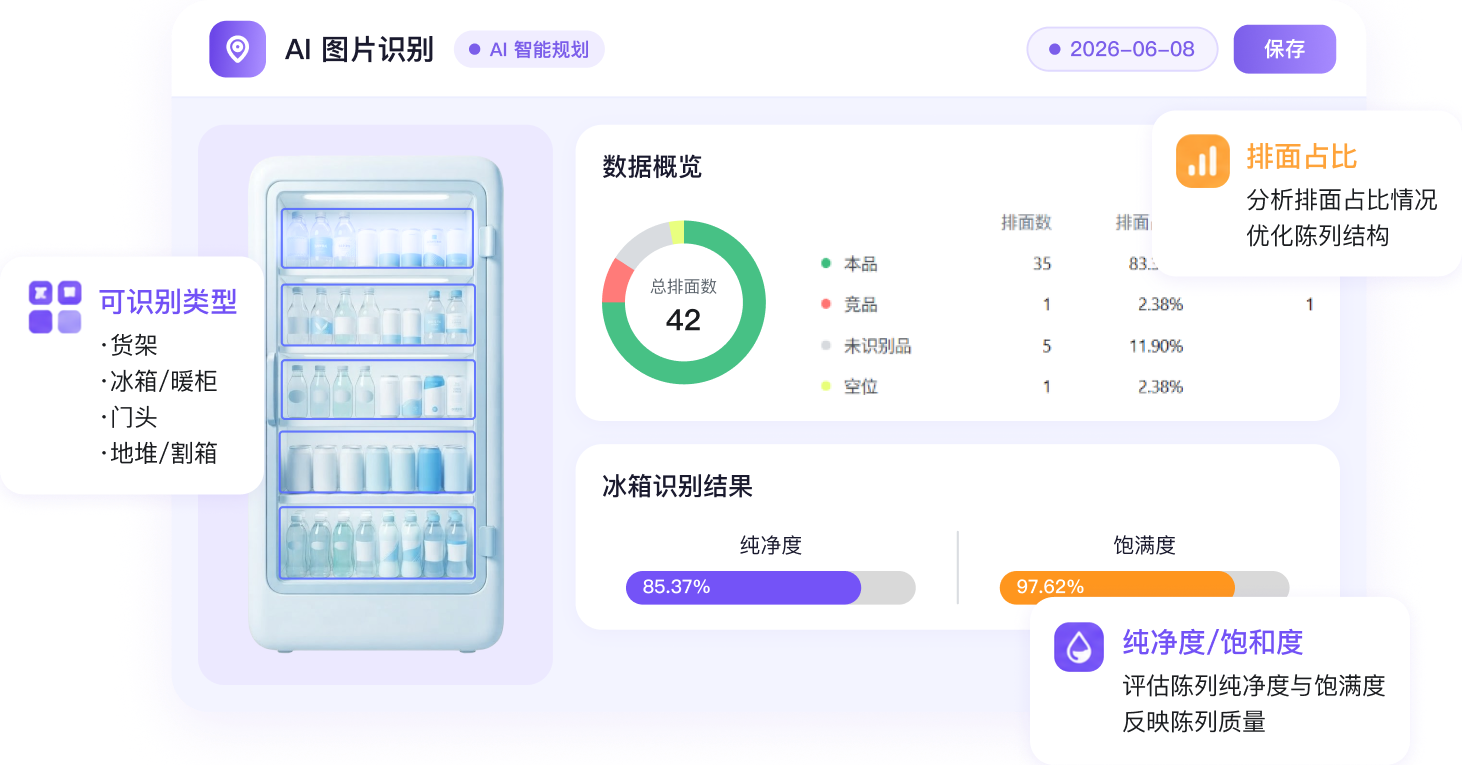Click the 空位 row label
The height and width of the screenshot is (765, 1462).
pos(861,386)
